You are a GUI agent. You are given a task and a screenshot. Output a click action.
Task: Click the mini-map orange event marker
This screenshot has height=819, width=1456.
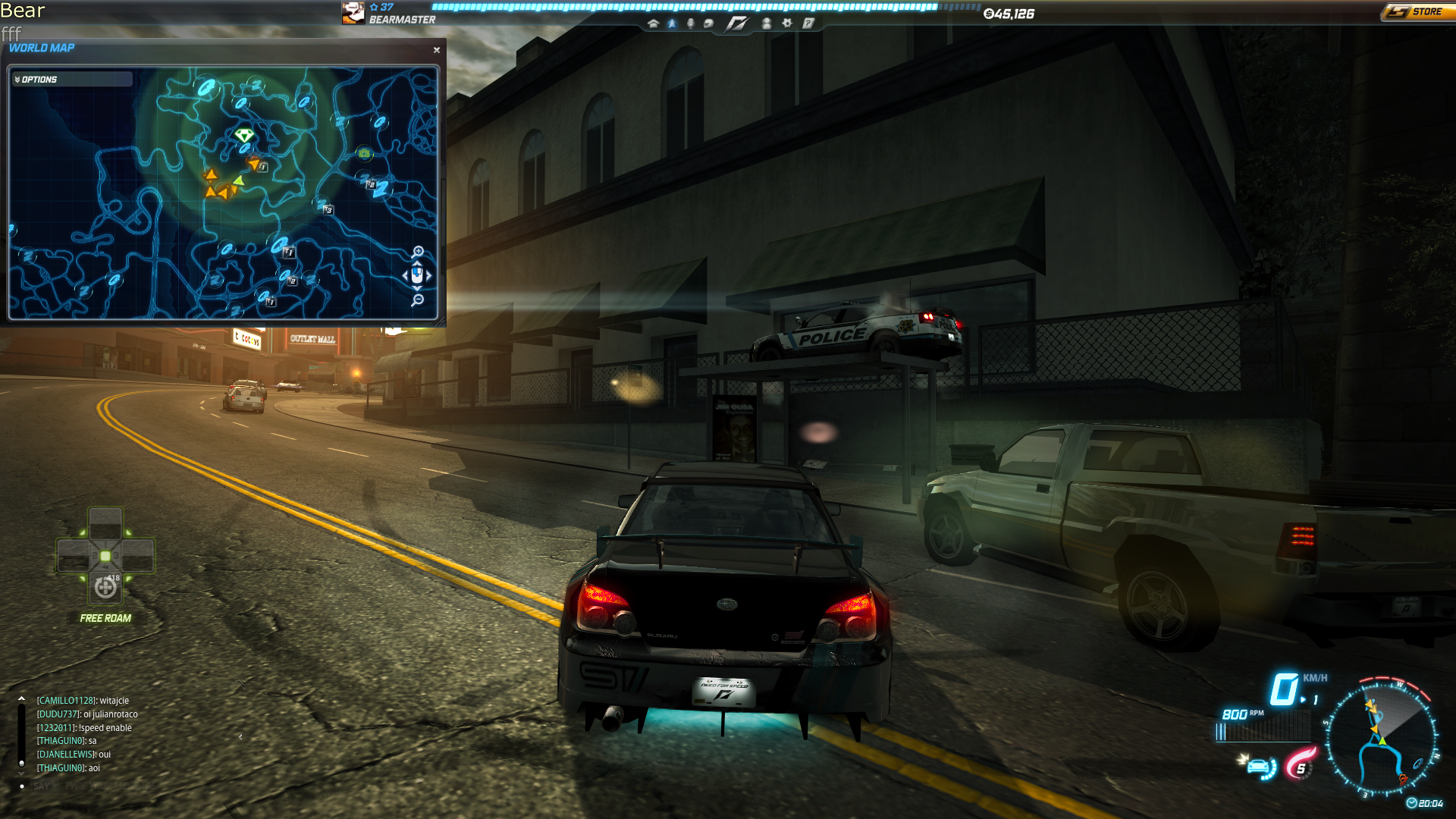(x=1403, y=779)
